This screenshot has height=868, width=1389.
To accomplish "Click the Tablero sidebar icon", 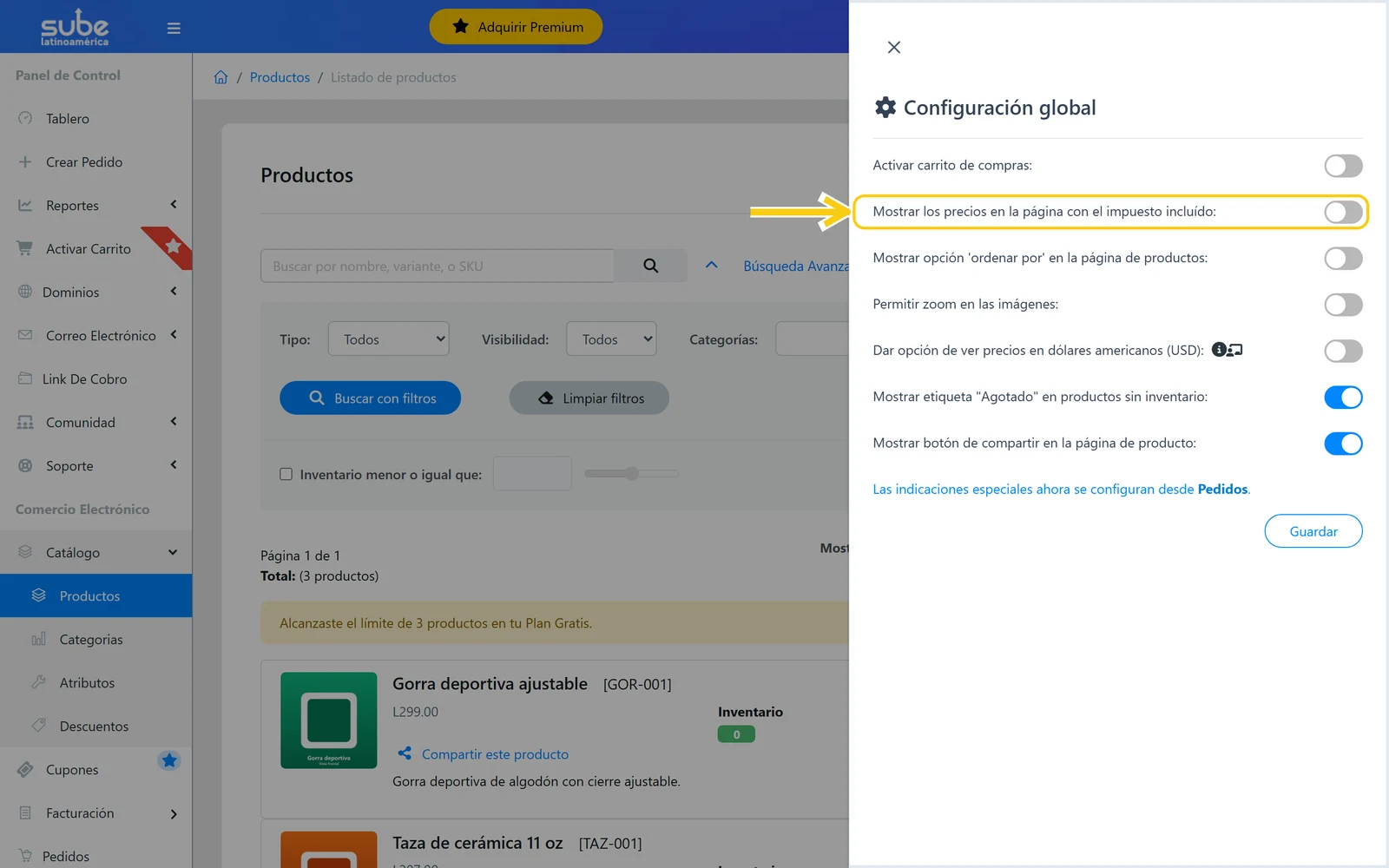I will click(x=25, y=118).
